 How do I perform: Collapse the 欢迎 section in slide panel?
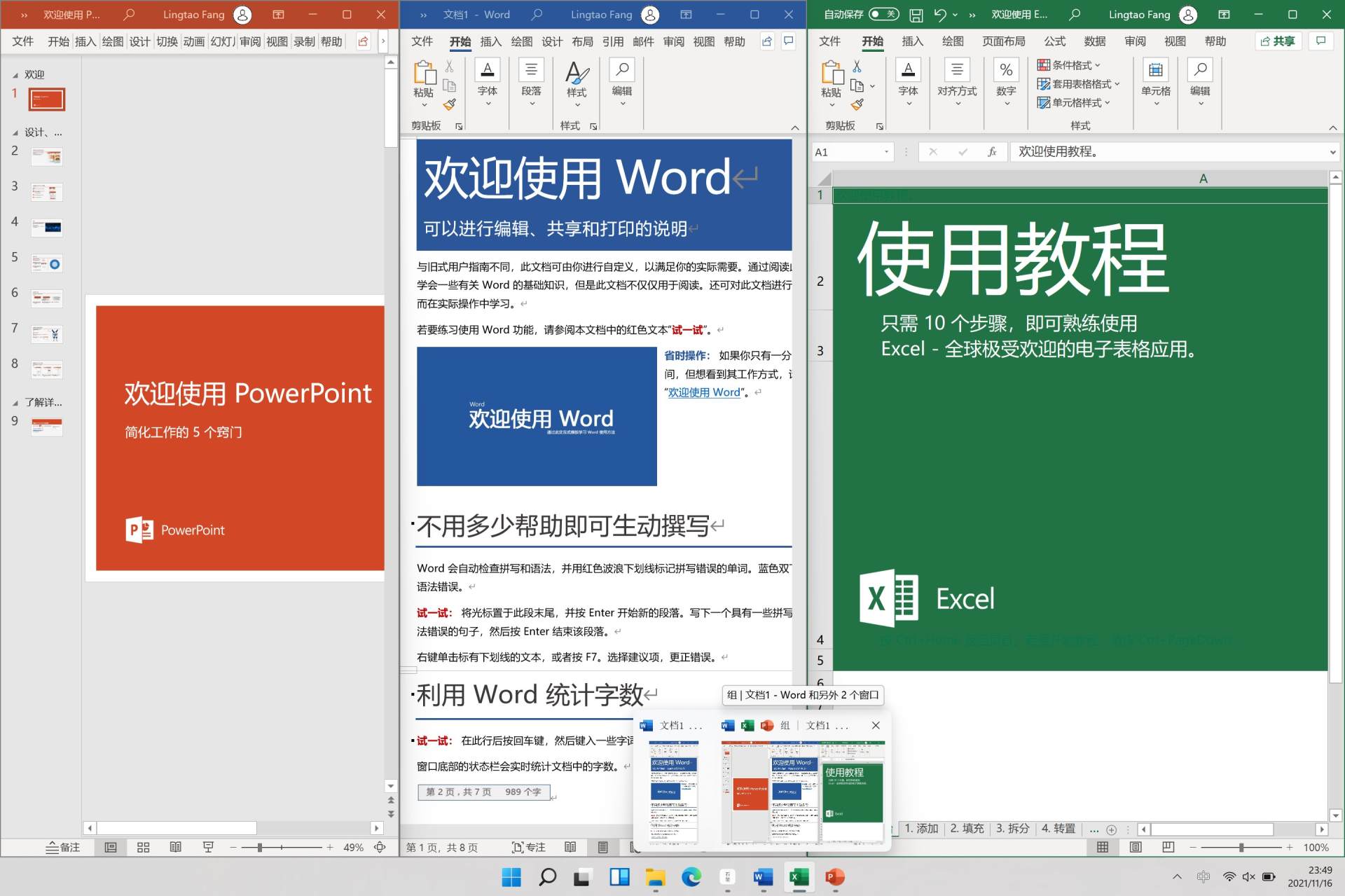15,74
